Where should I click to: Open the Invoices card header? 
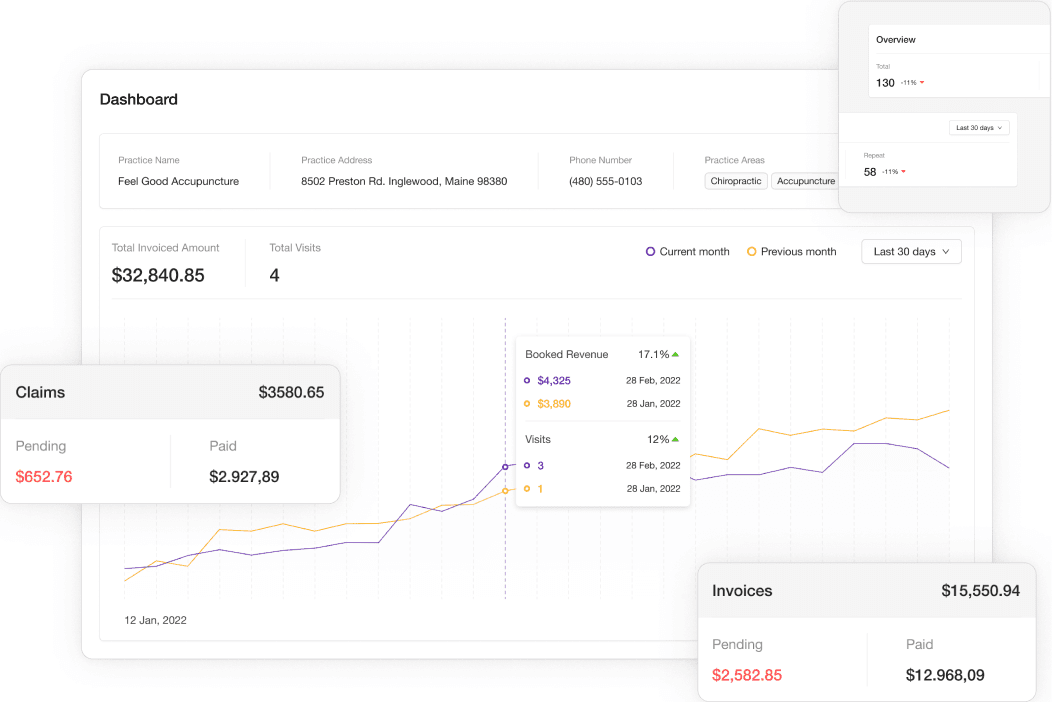point(866,591)
